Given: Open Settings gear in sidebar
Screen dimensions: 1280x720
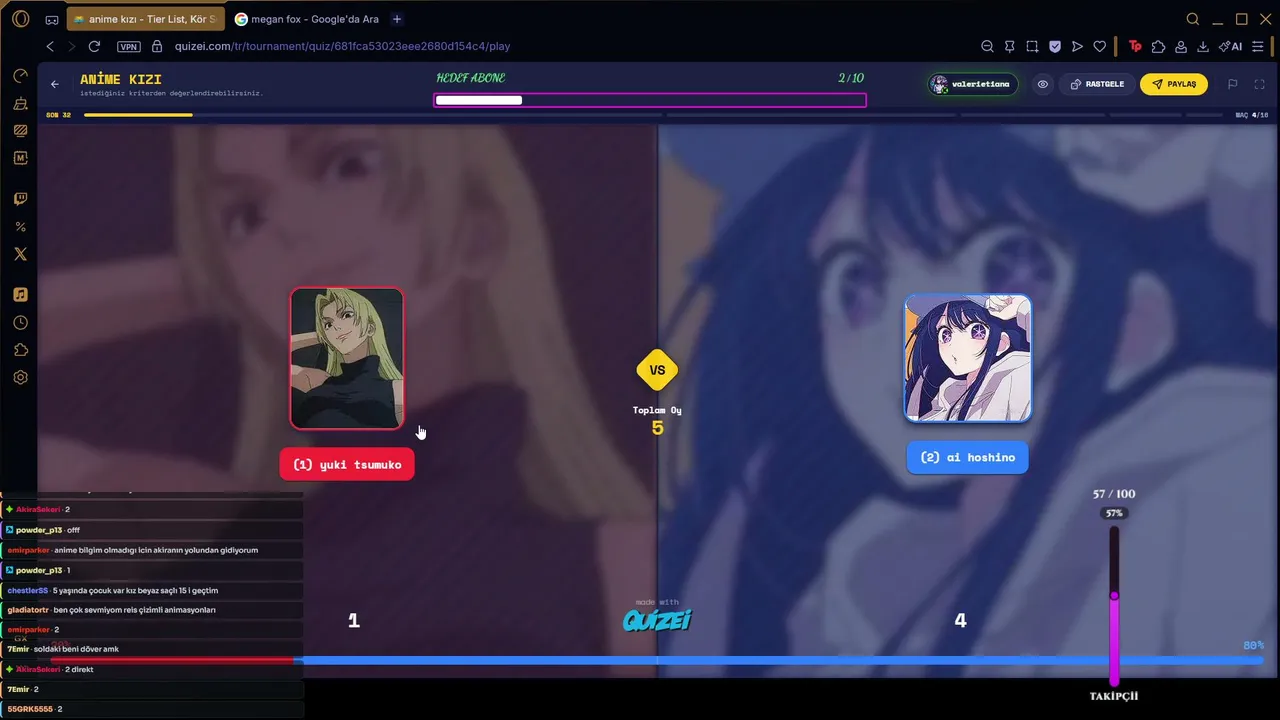Looking at the screenshot, I should click(20, 378).
